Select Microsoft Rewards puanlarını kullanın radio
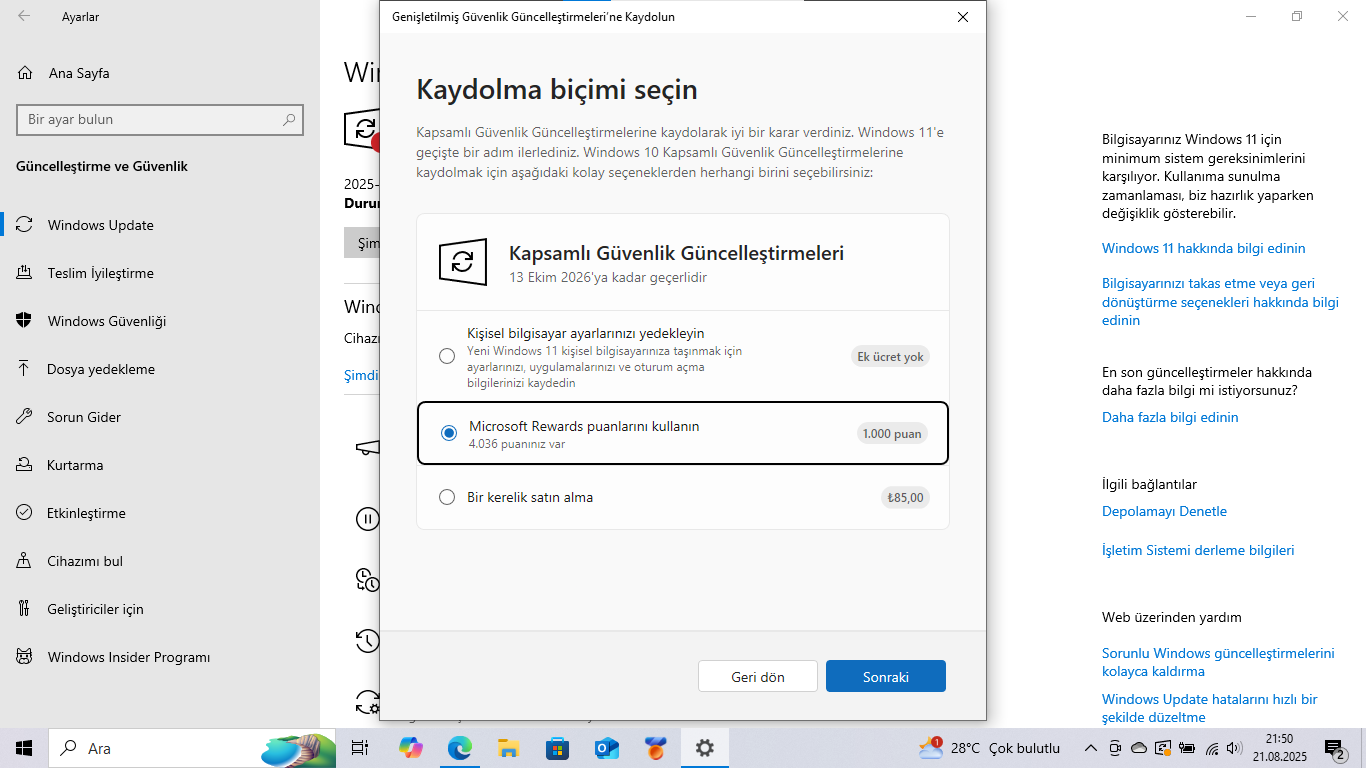Image resolution: width=1366 pixels, height=768 pixels. [x=448, y=433]
